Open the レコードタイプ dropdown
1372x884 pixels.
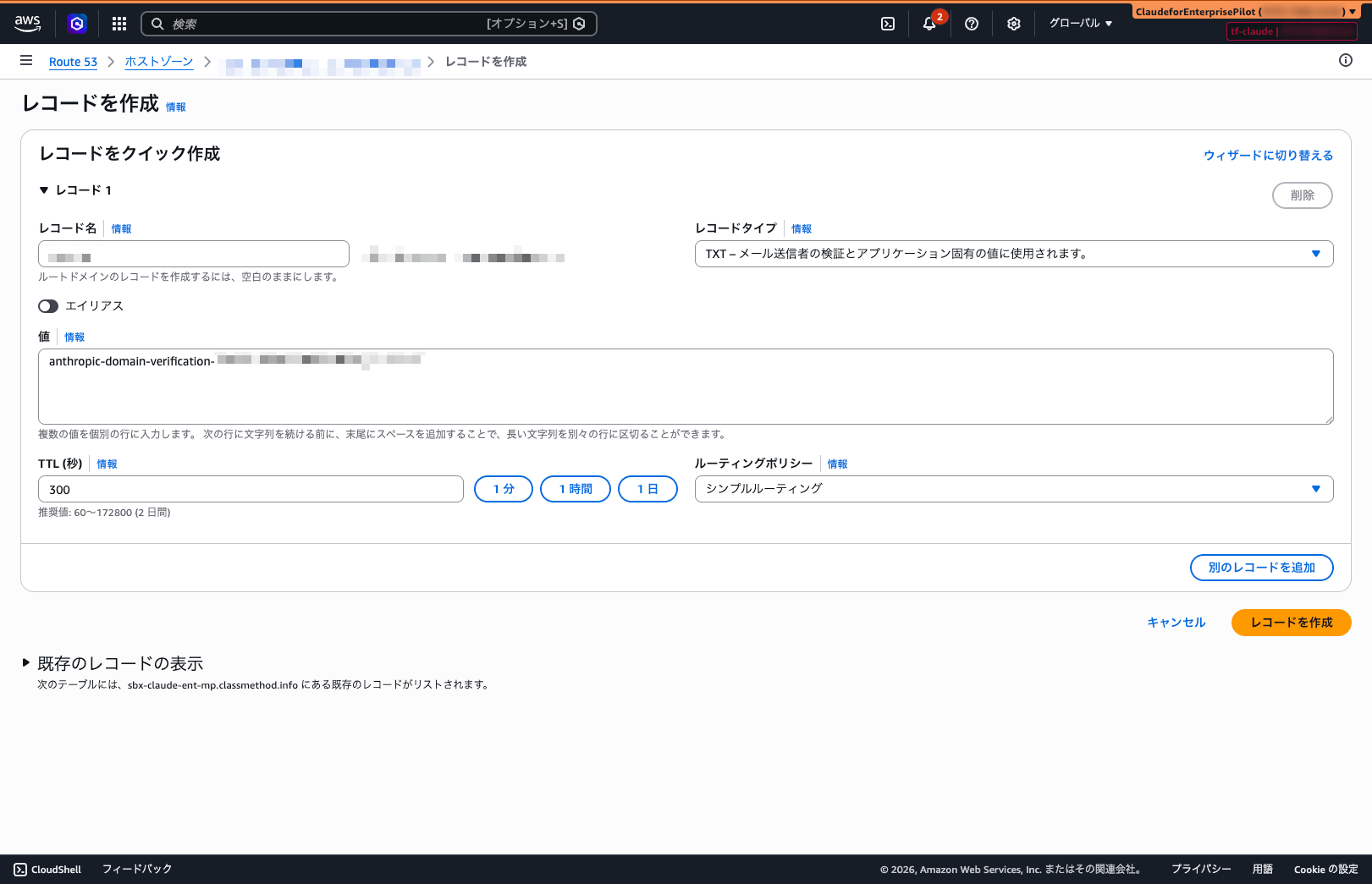[x=1013, y=254]
